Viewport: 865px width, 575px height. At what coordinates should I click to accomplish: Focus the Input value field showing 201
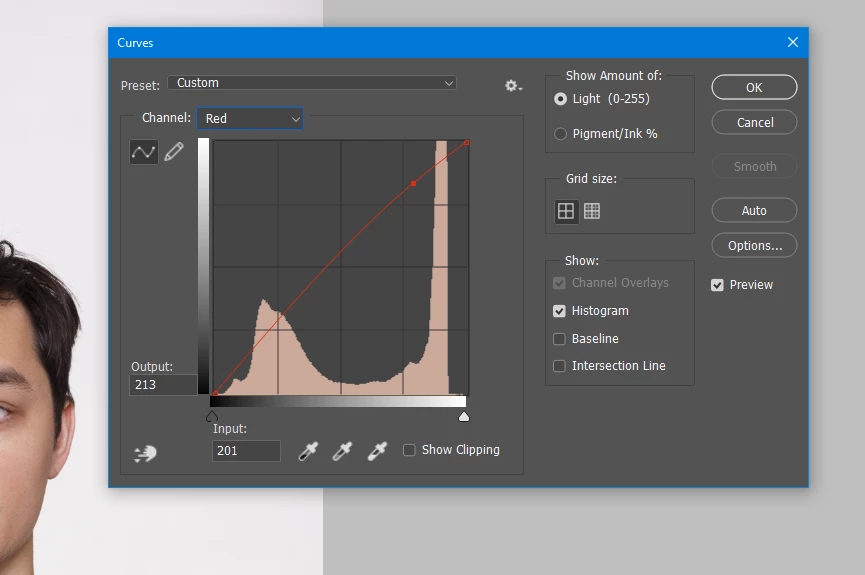coord(246,451)
